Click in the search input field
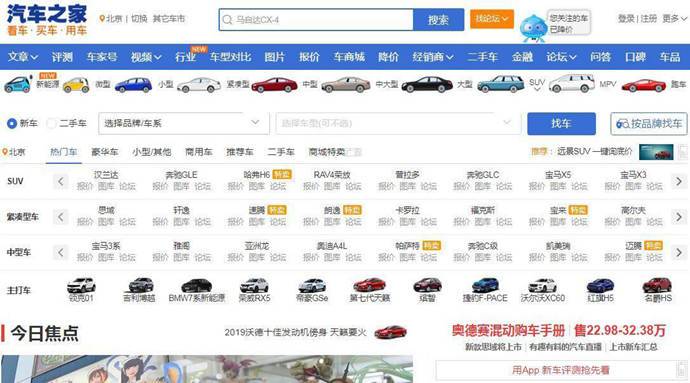This screenshot has height=383, width=690. [316, 20]
